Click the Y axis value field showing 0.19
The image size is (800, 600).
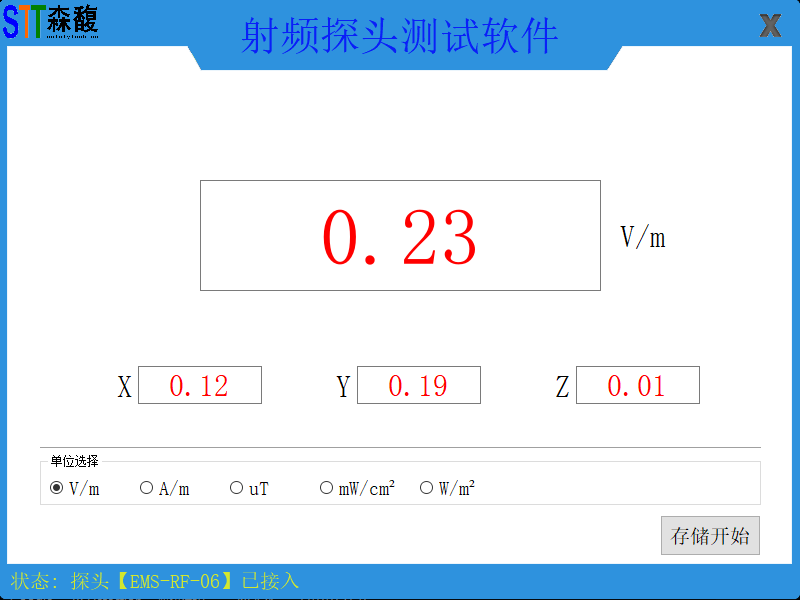tap(418, 385)
